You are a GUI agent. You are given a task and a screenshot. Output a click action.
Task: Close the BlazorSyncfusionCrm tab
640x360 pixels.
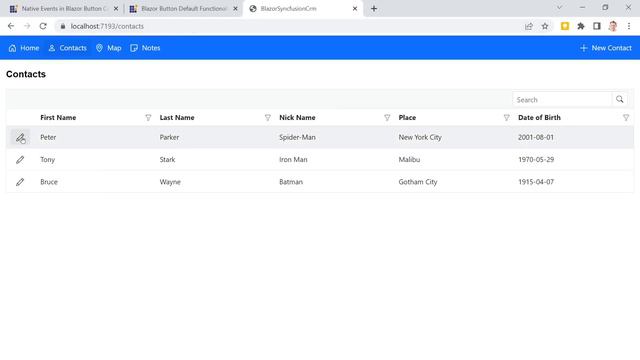pos(355,9)
